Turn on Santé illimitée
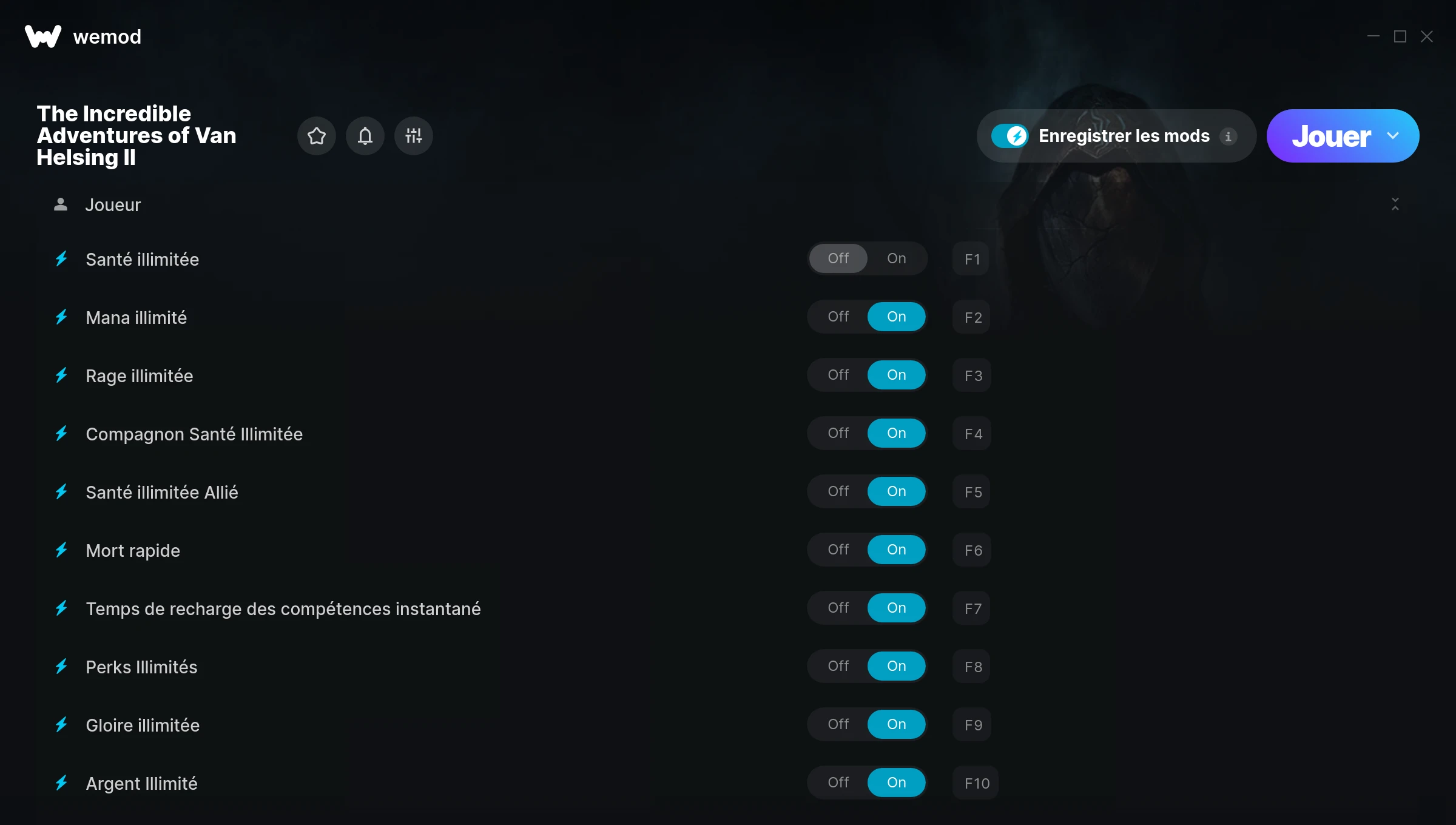 tap(896, 258)
